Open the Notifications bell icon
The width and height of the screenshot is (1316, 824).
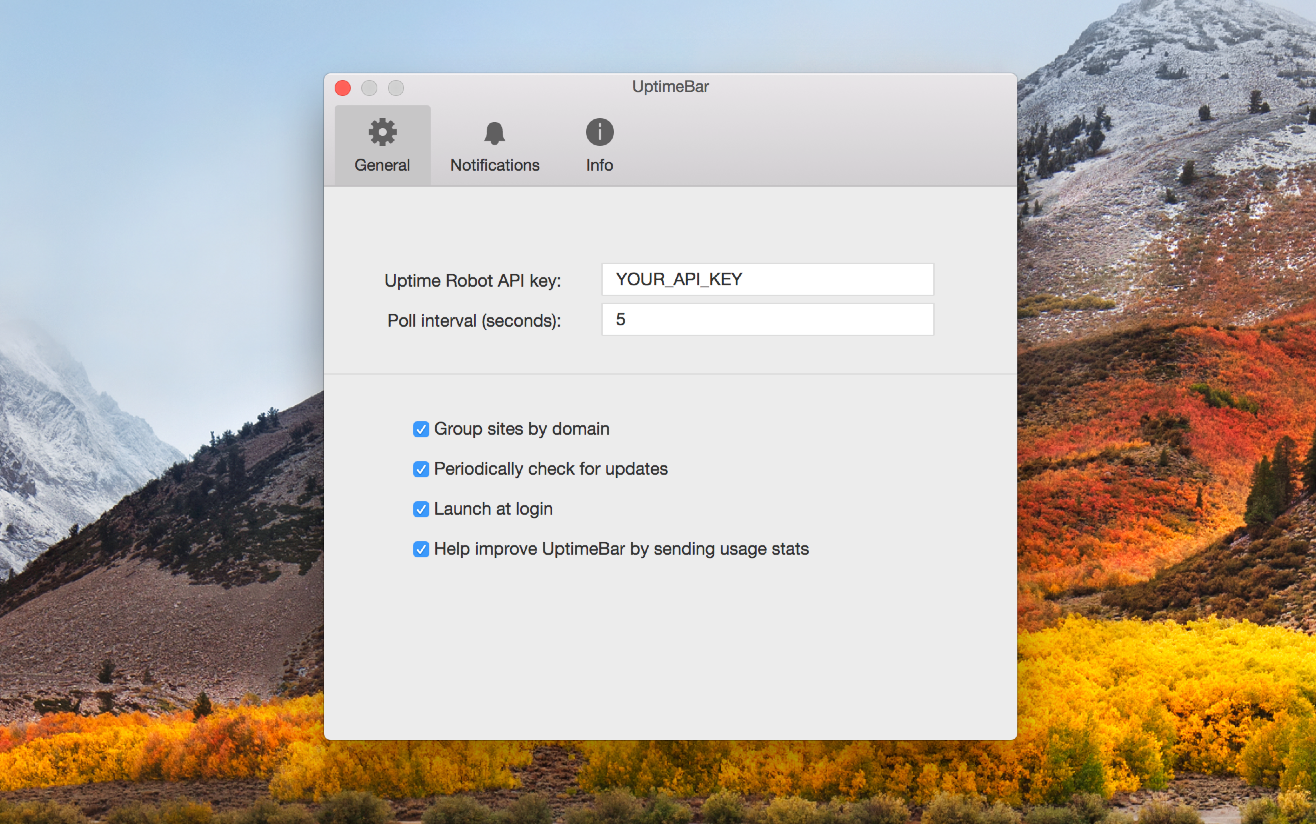494,133
